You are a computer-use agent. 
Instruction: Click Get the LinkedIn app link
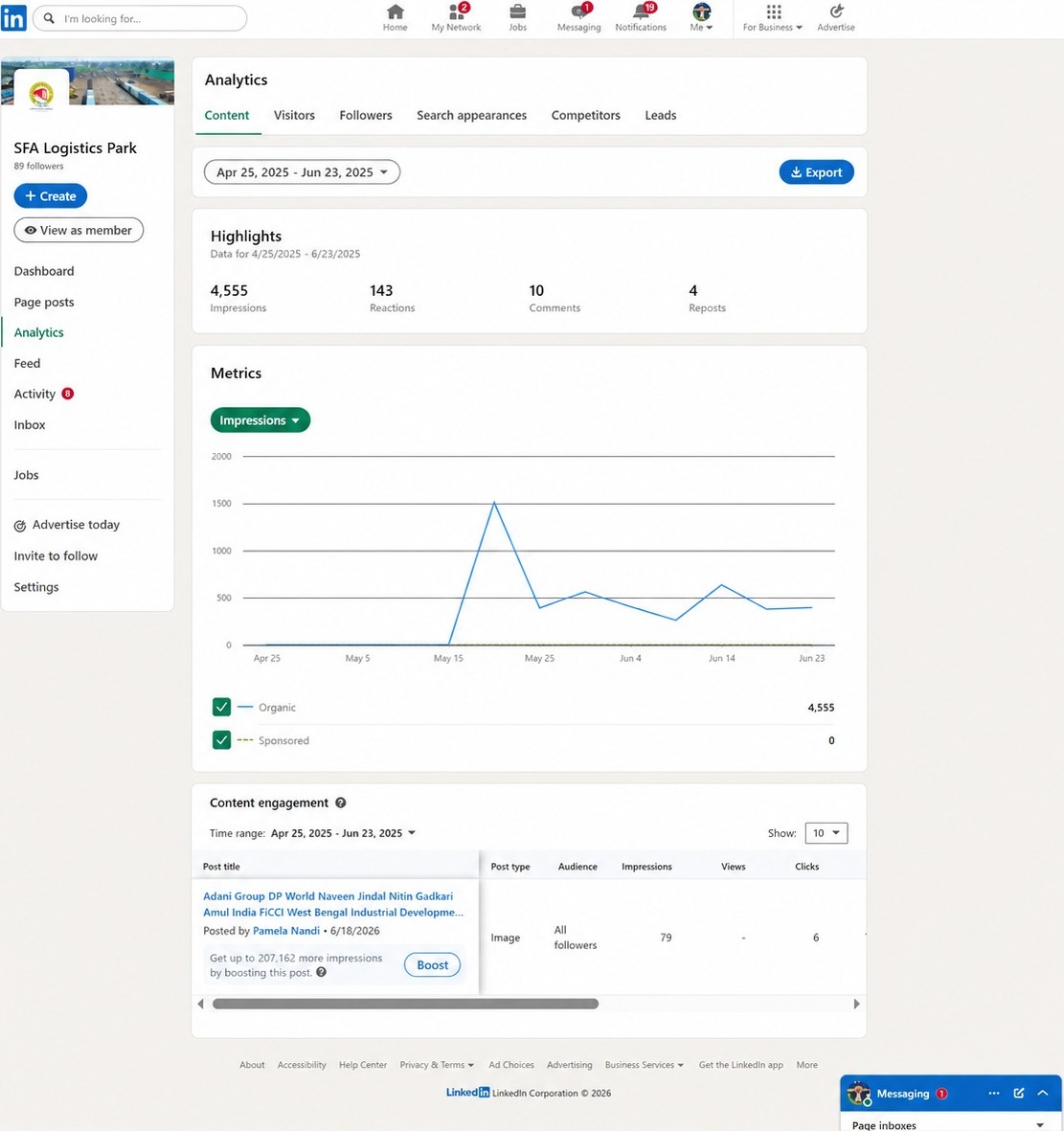click(x=741, y=1065)
